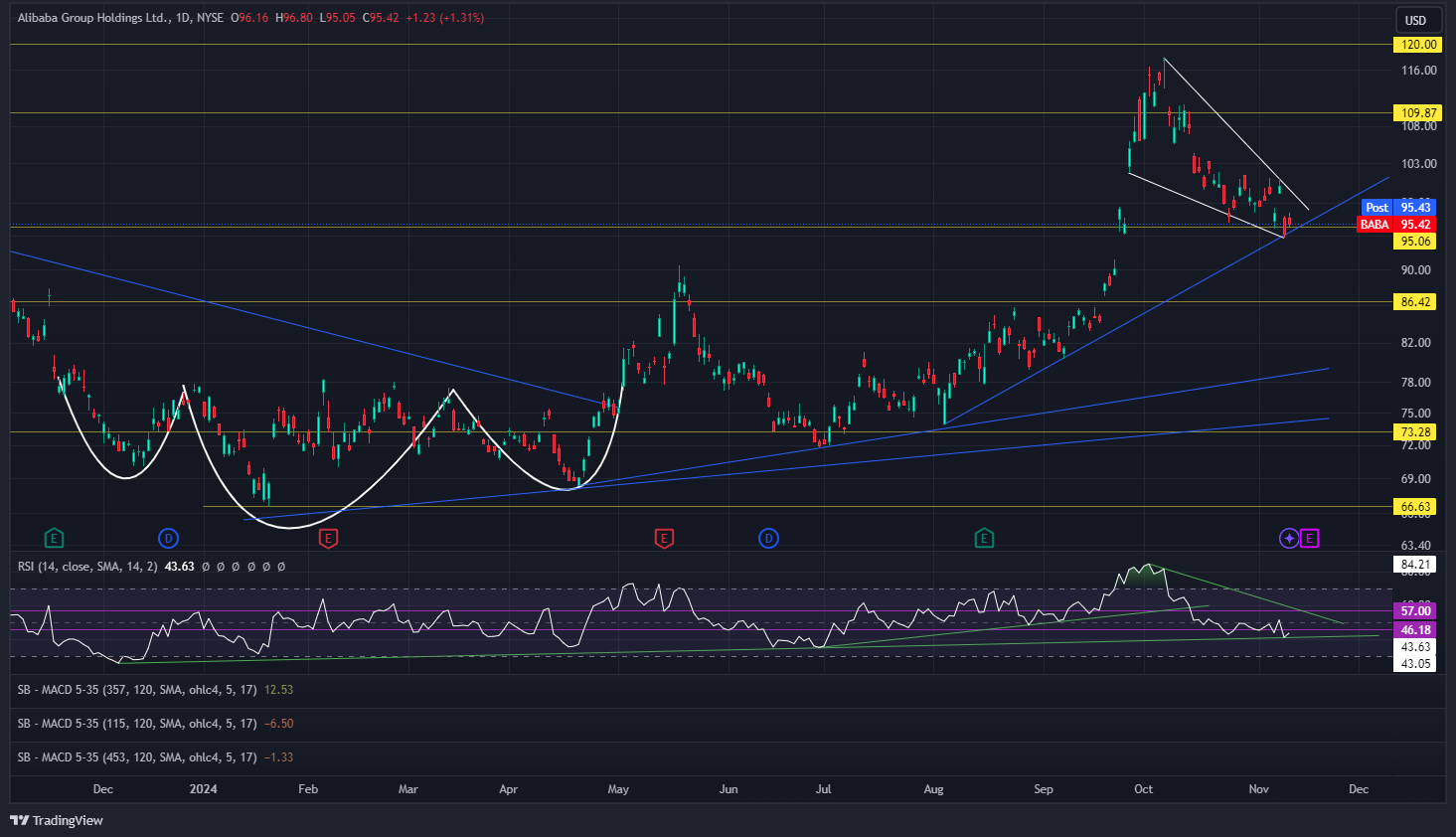
Task: Select the SB - MACD 5-35 (115) indicator legend
Action: click(137, 724)
